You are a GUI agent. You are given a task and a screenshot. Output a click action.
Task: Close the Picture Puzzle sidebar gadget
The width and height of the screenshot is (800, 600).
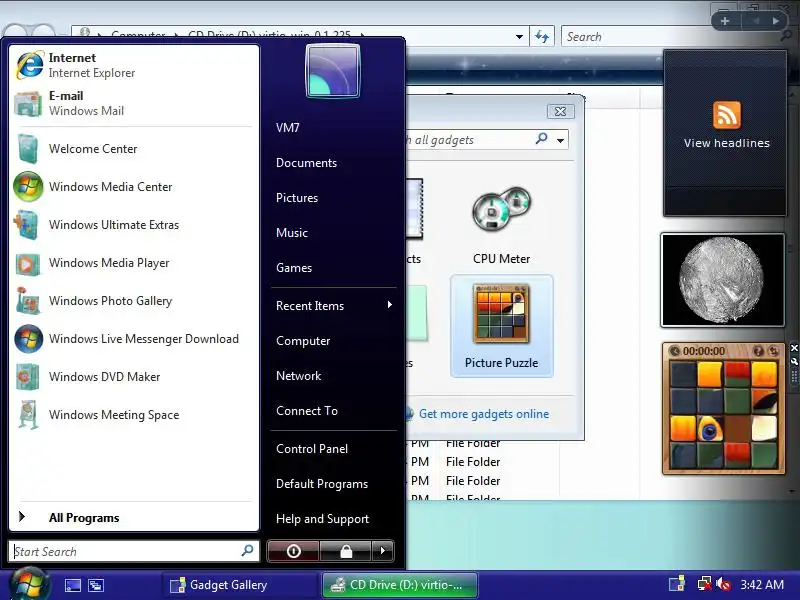coord(794,348)
